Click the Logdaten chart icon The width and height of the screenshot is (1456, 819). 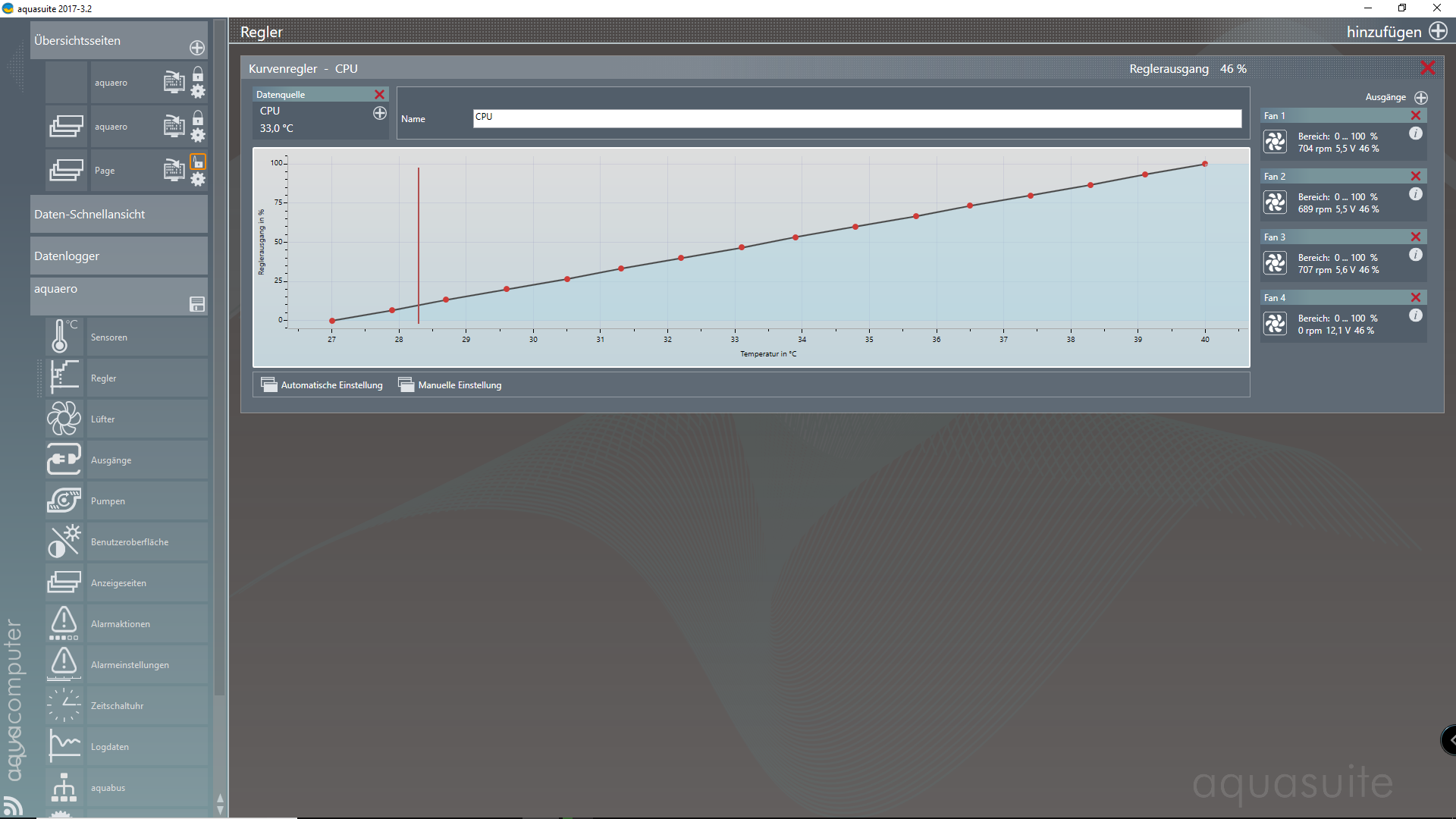pos(64,746)
